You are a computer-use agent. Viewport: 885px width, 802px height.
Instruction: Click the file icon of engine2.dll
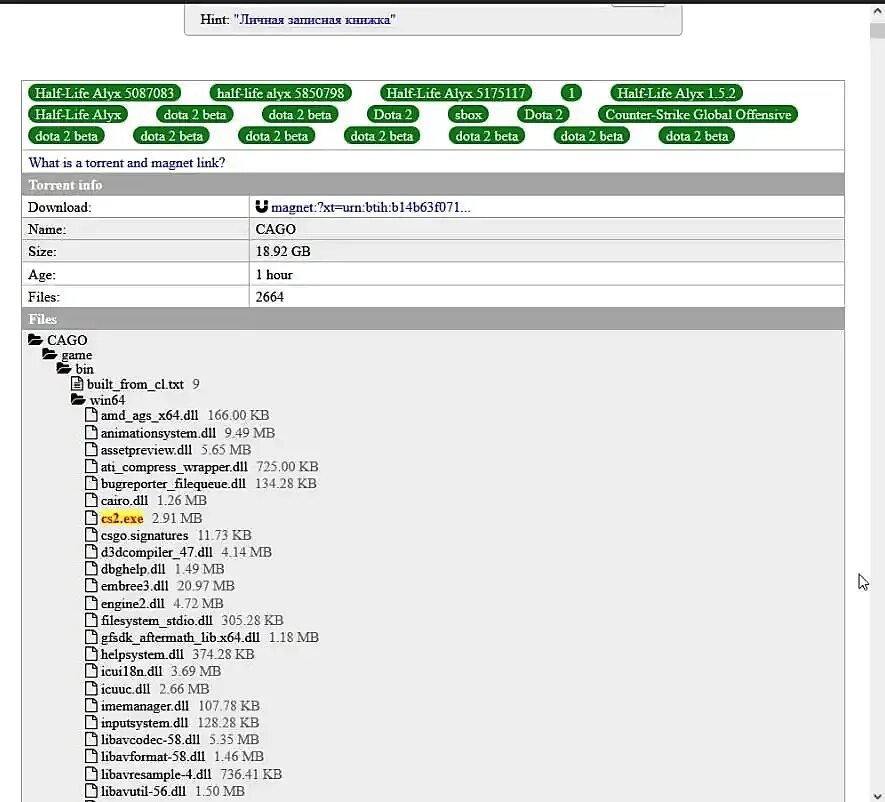[x=91, y=603]
